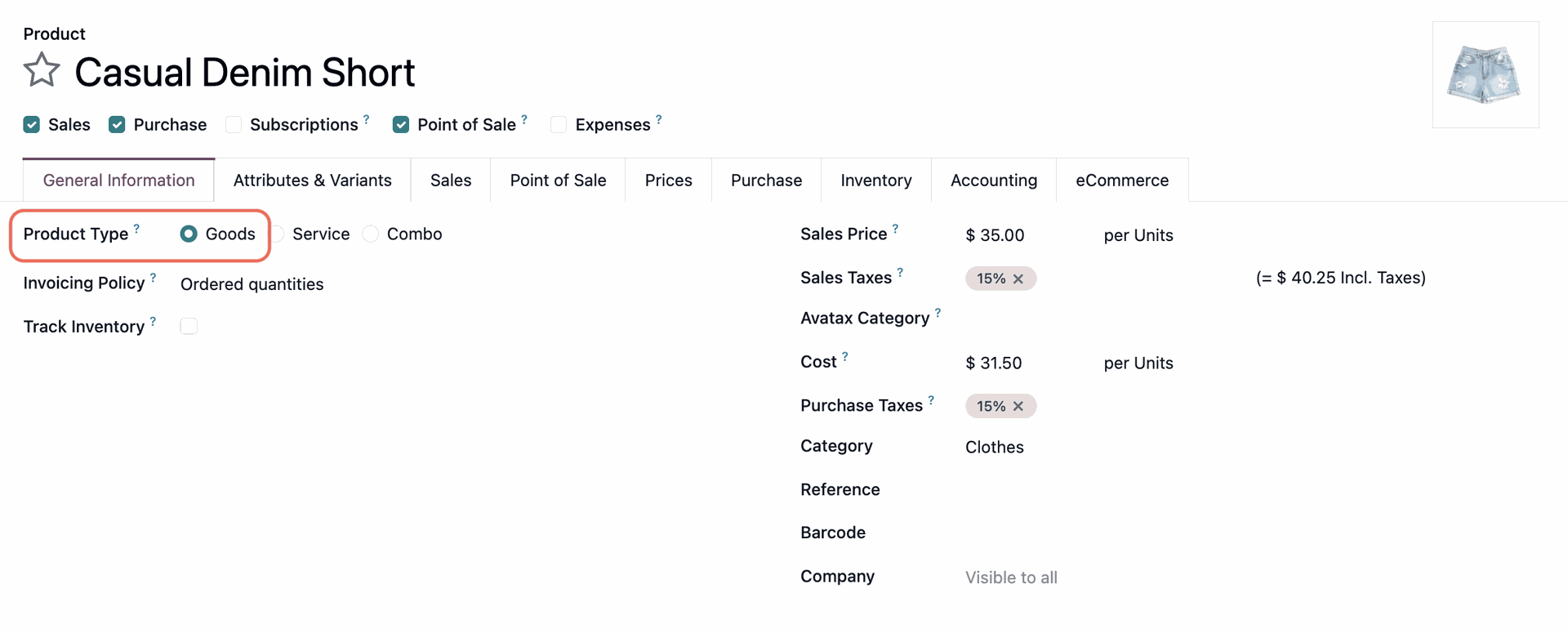Viewport: 1568px width, 633px height.
Task: Click the denim shorts product image
Action: pyautogui.click(x=1485, y=75)
